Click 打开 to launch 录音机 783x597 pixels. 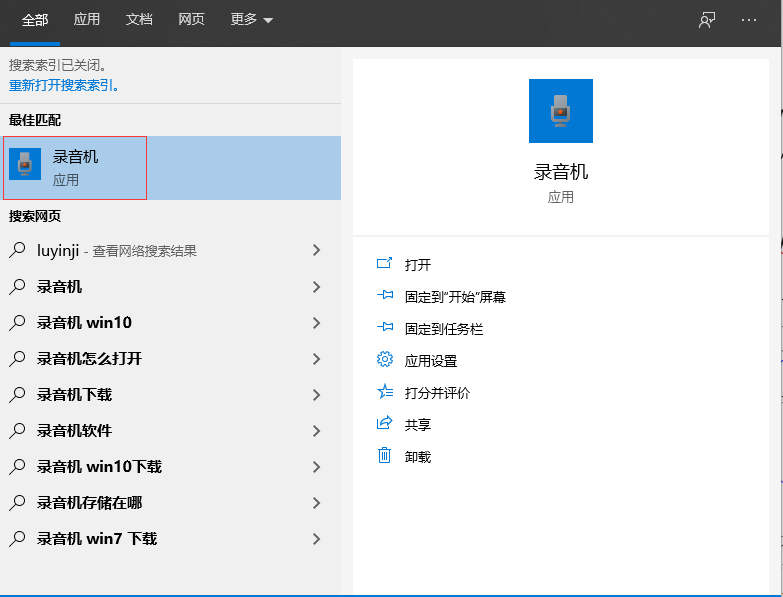(x=418, y=265)
